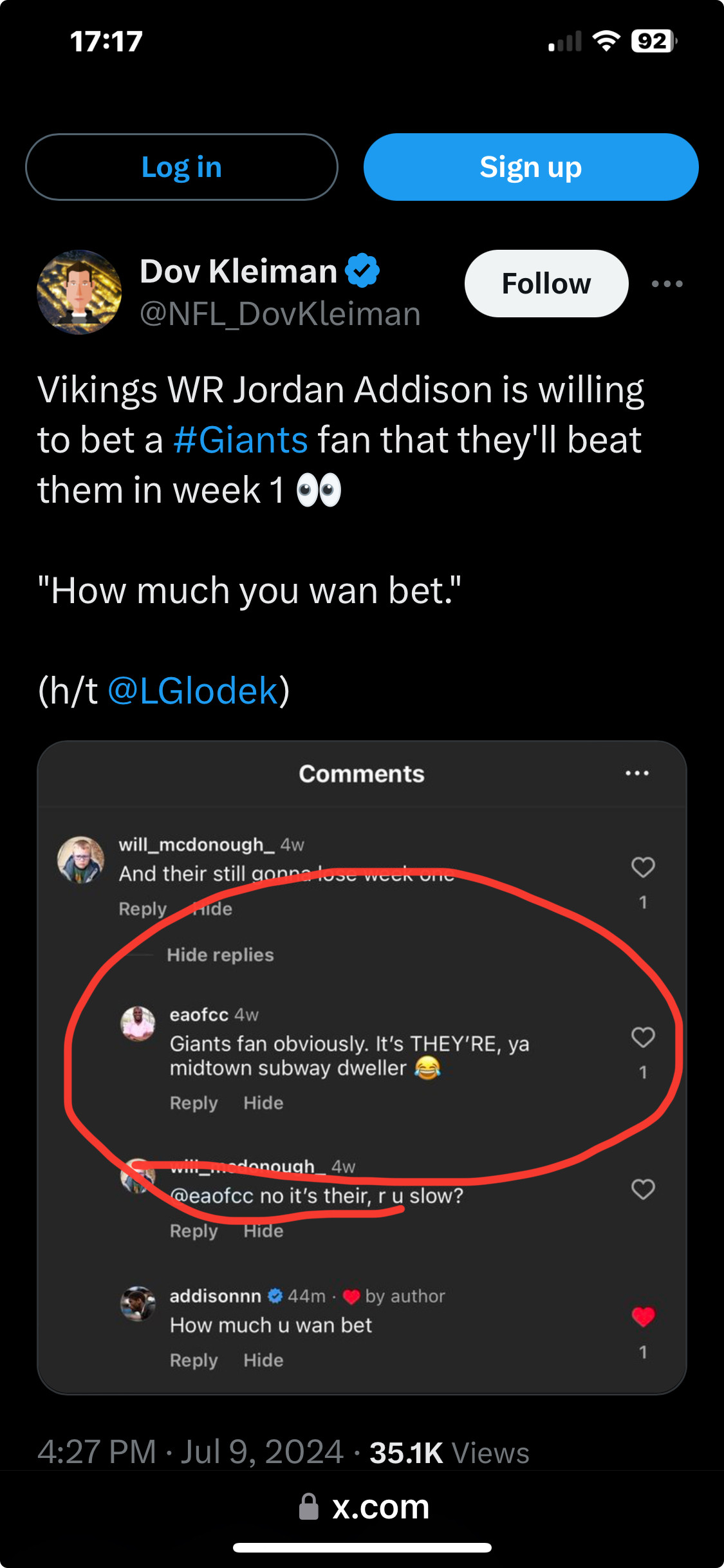Collapse the thread with Hide replies
This screenshot has width=724, height=1568.
(x=220, y=955)
